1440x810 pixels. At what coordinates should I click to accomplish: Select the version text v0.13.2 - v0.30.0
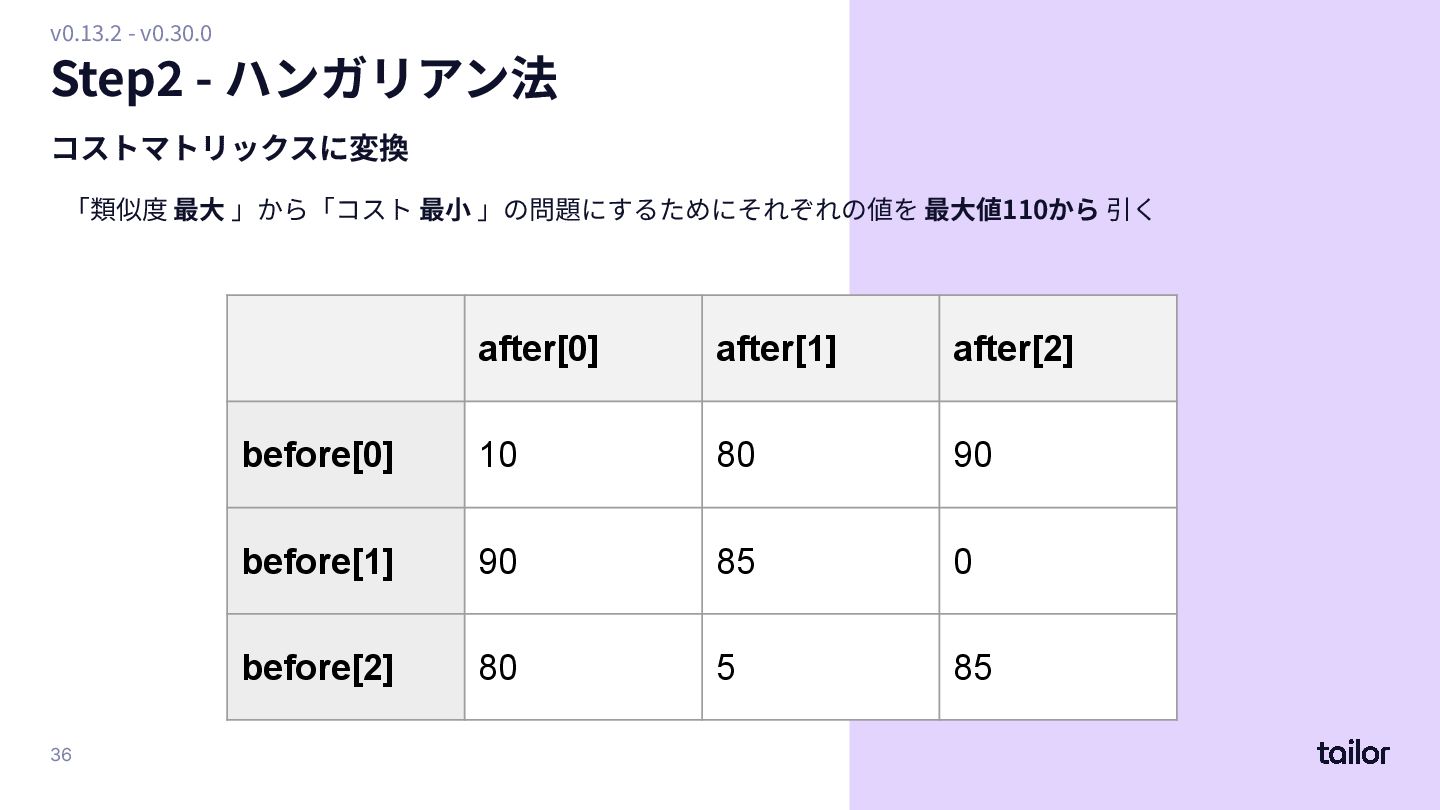(x=131, y=33)
